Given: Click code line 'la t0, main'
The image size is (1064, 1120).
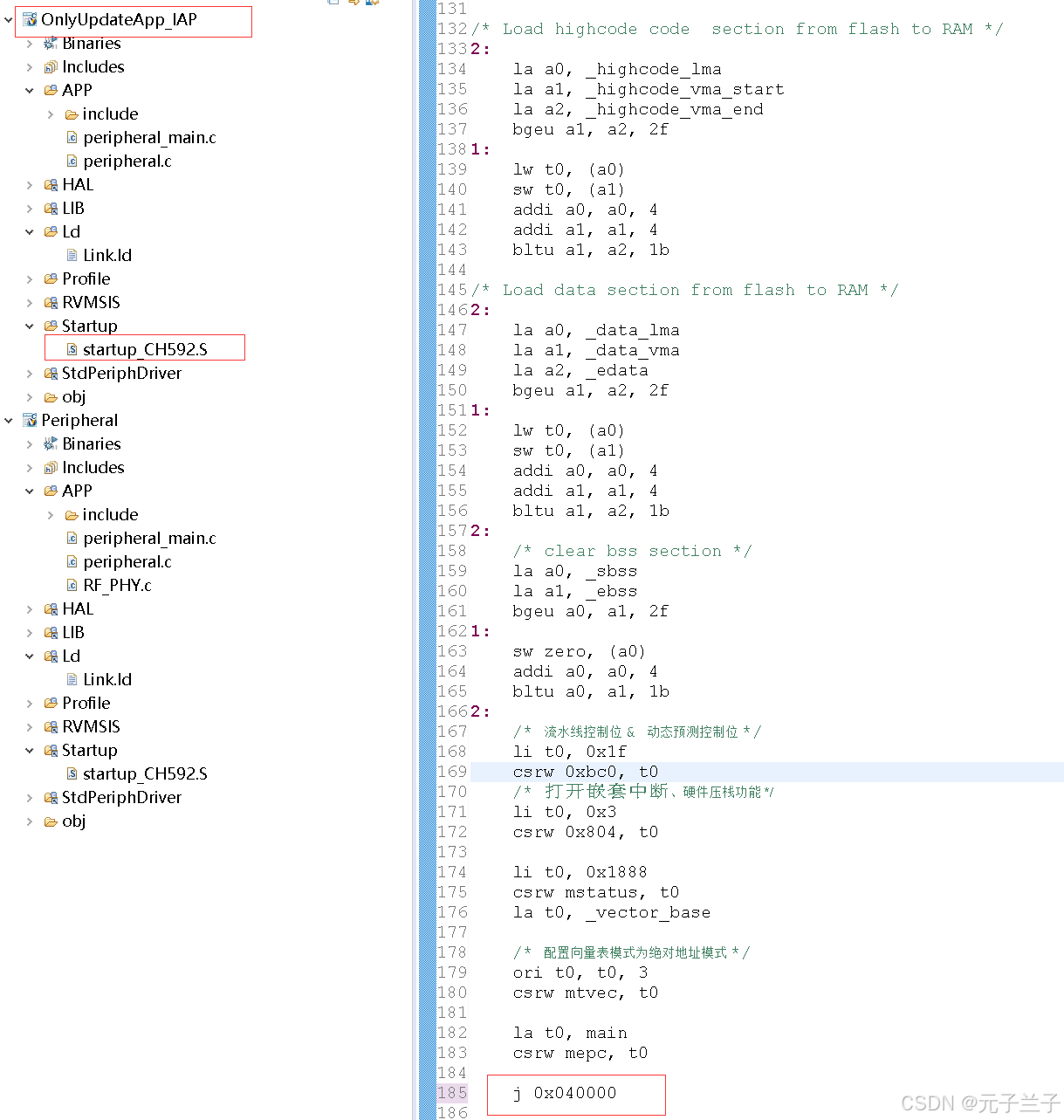Looking at the screenshot, I should click(570, 1033).
